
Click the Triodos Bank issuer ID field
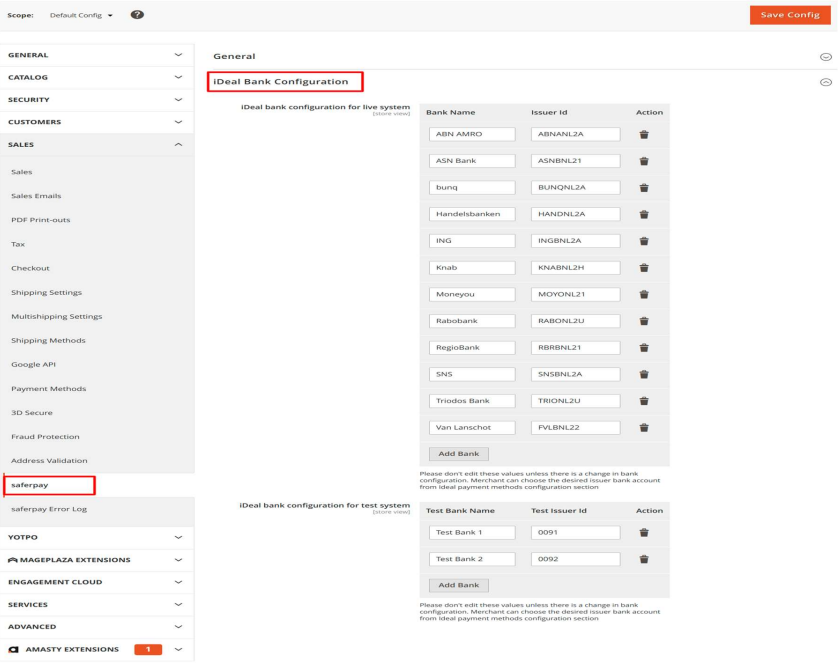click(573, 400)
